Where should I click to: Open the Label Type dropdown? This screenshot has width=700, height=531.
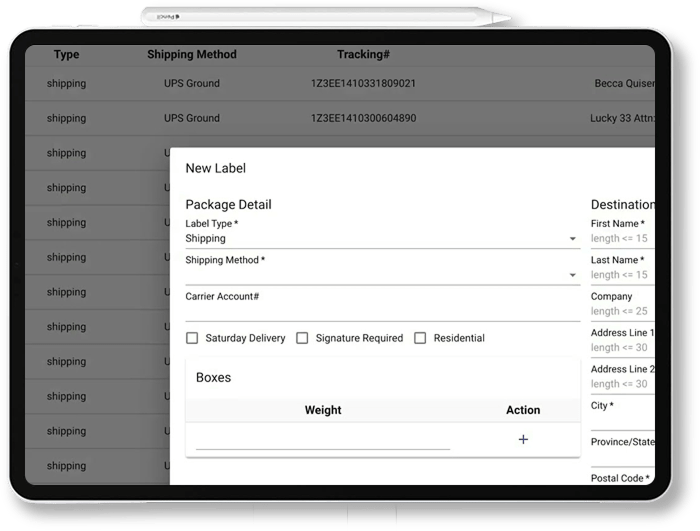point(383,238)
